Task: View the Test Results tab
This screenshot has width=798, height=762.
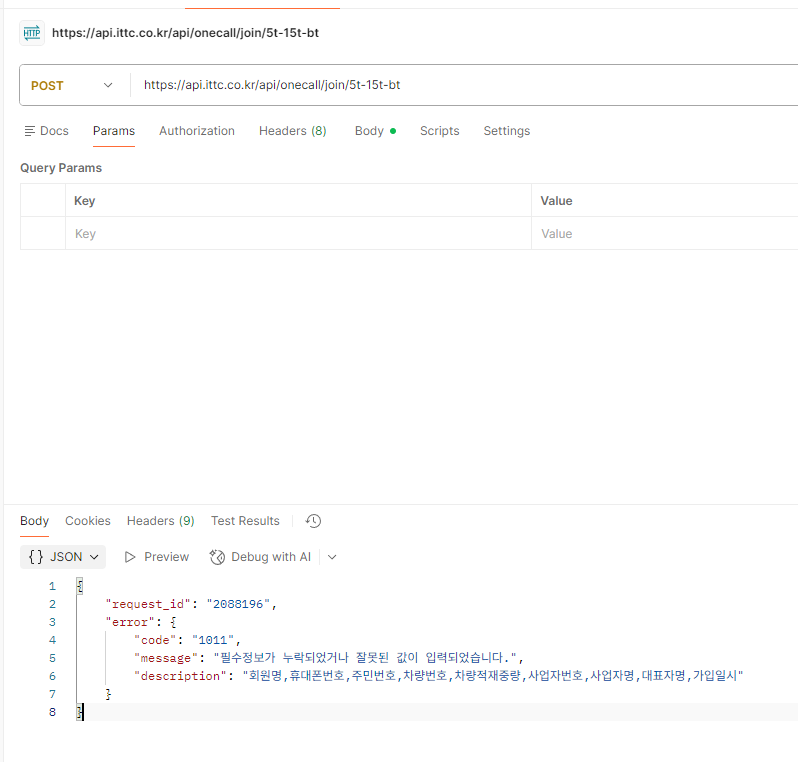Action: click(x=245, y=521)
